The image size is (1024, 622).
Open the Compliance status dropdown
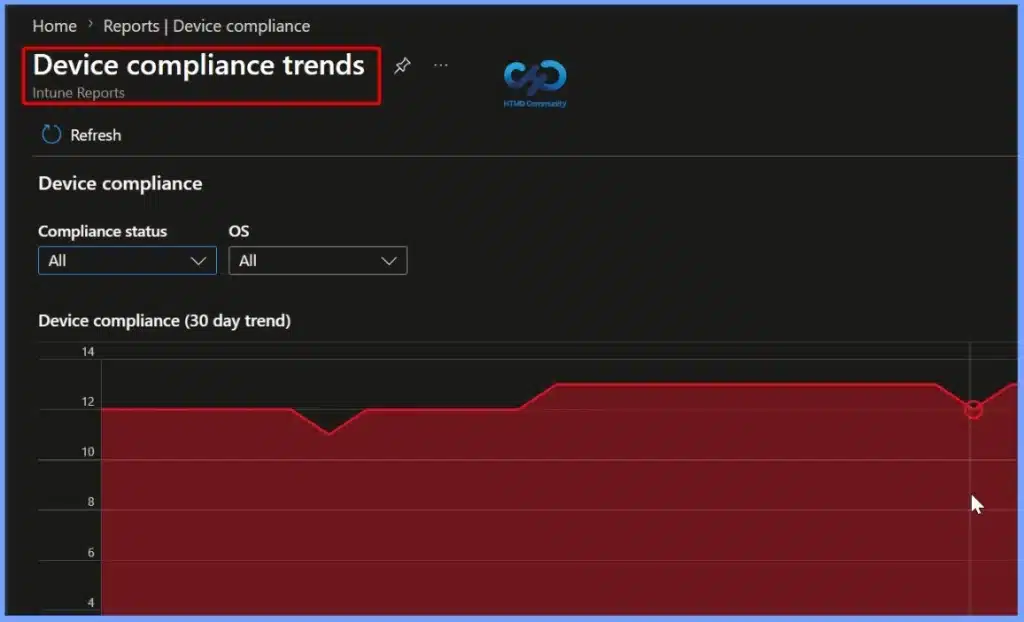(127, 261)
